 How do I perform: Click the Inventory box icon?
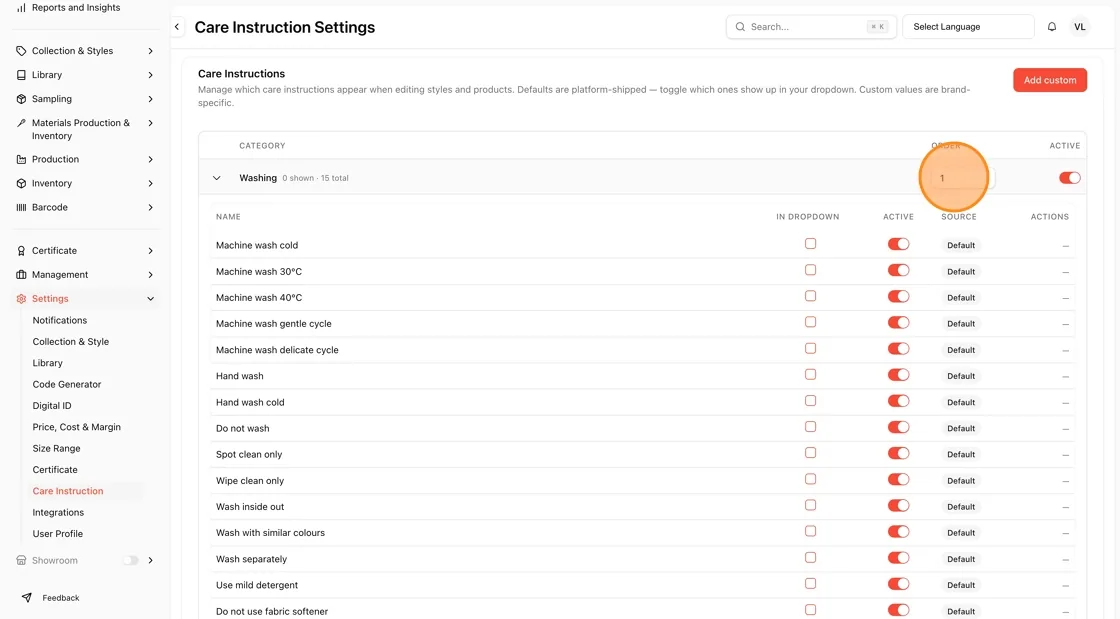point(21,183)
